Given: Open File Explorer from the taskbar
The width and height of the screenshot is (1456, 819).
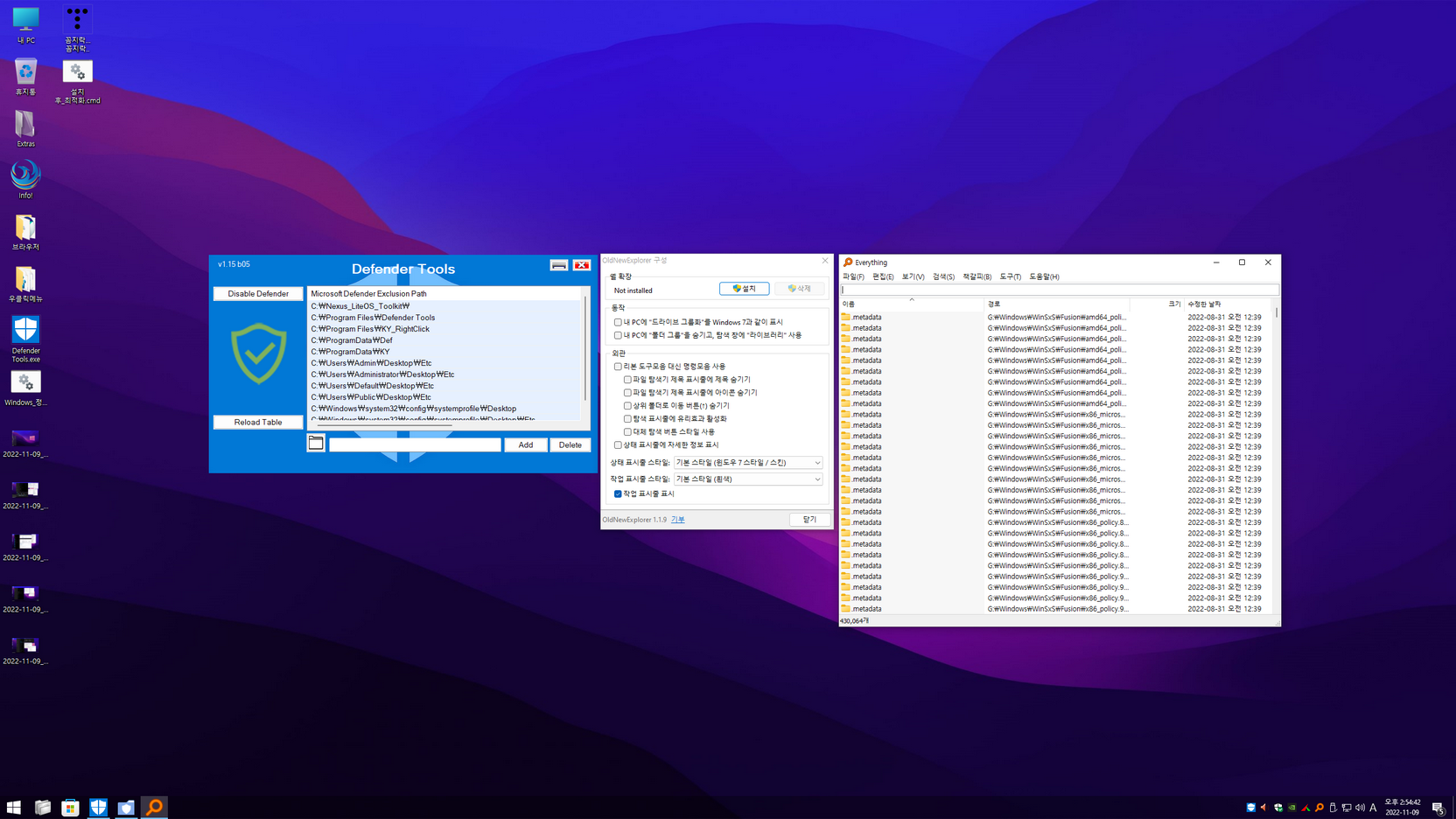Looking at the screenshot, I should [x=42, y=807].
